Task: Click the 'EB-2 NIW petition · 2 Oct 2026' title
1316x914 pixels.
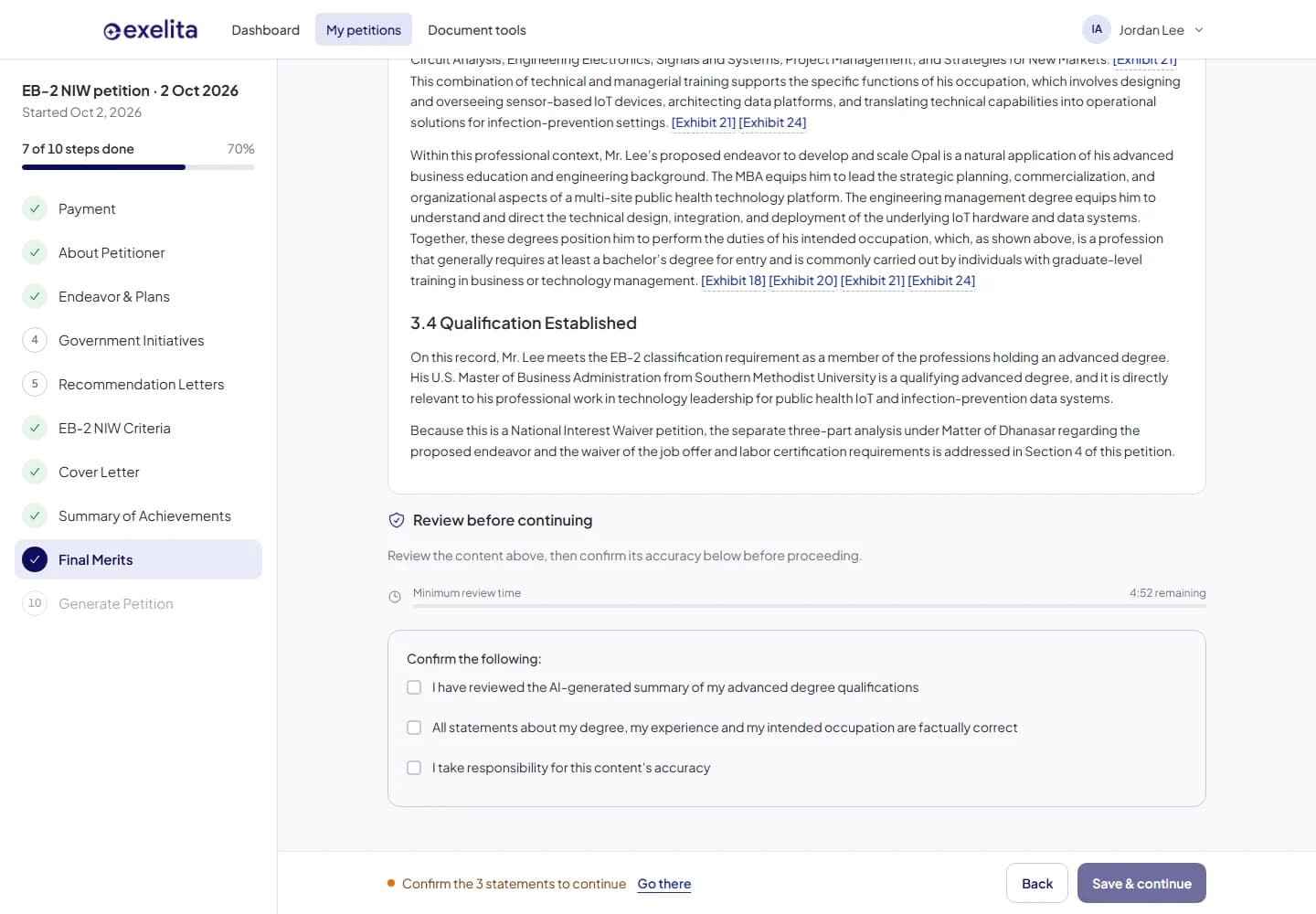Action: tap(130, 90)
